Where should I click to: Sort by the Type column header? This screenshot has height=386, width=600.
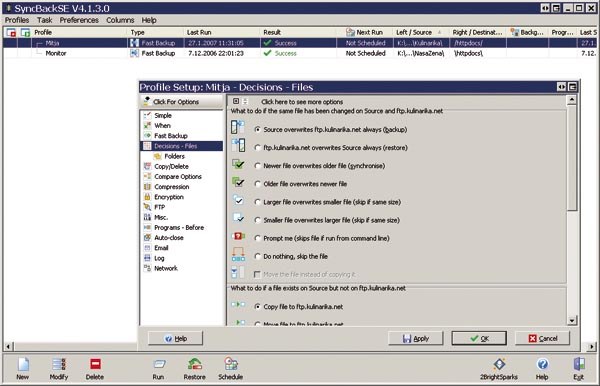pos(156,33)
